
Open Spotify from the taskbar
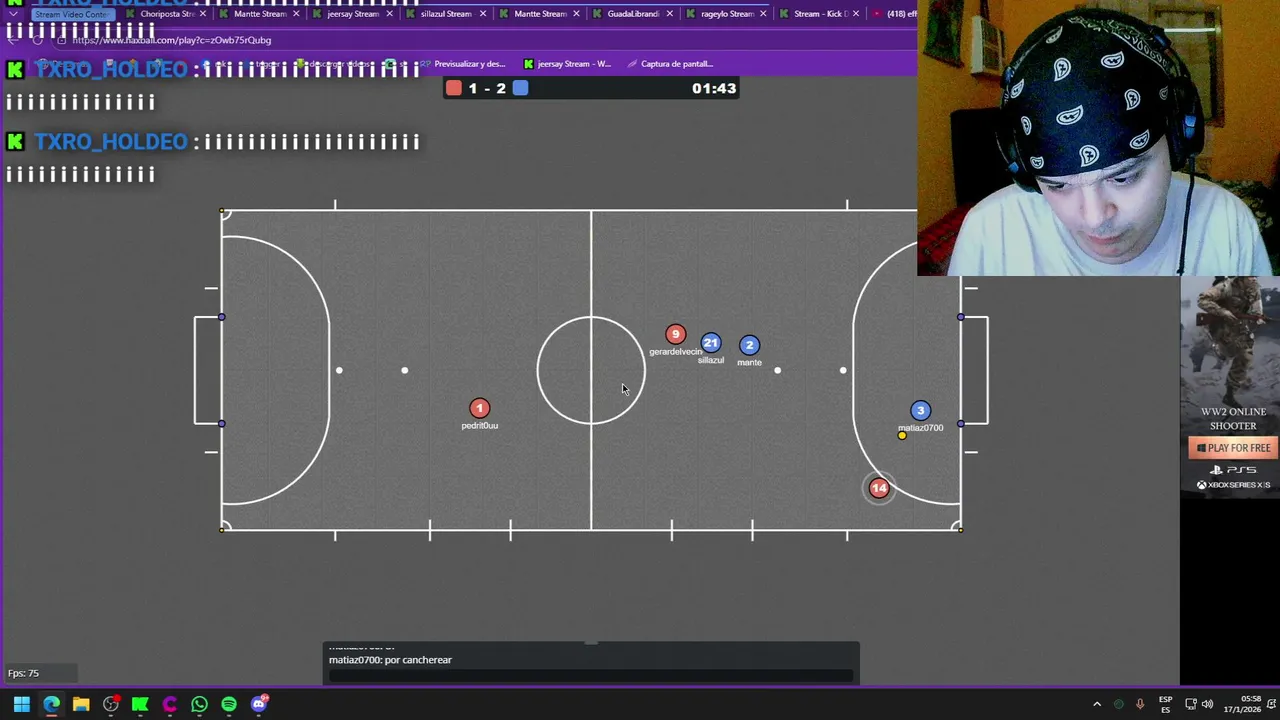pyautogui.click(x=229, y=704)
